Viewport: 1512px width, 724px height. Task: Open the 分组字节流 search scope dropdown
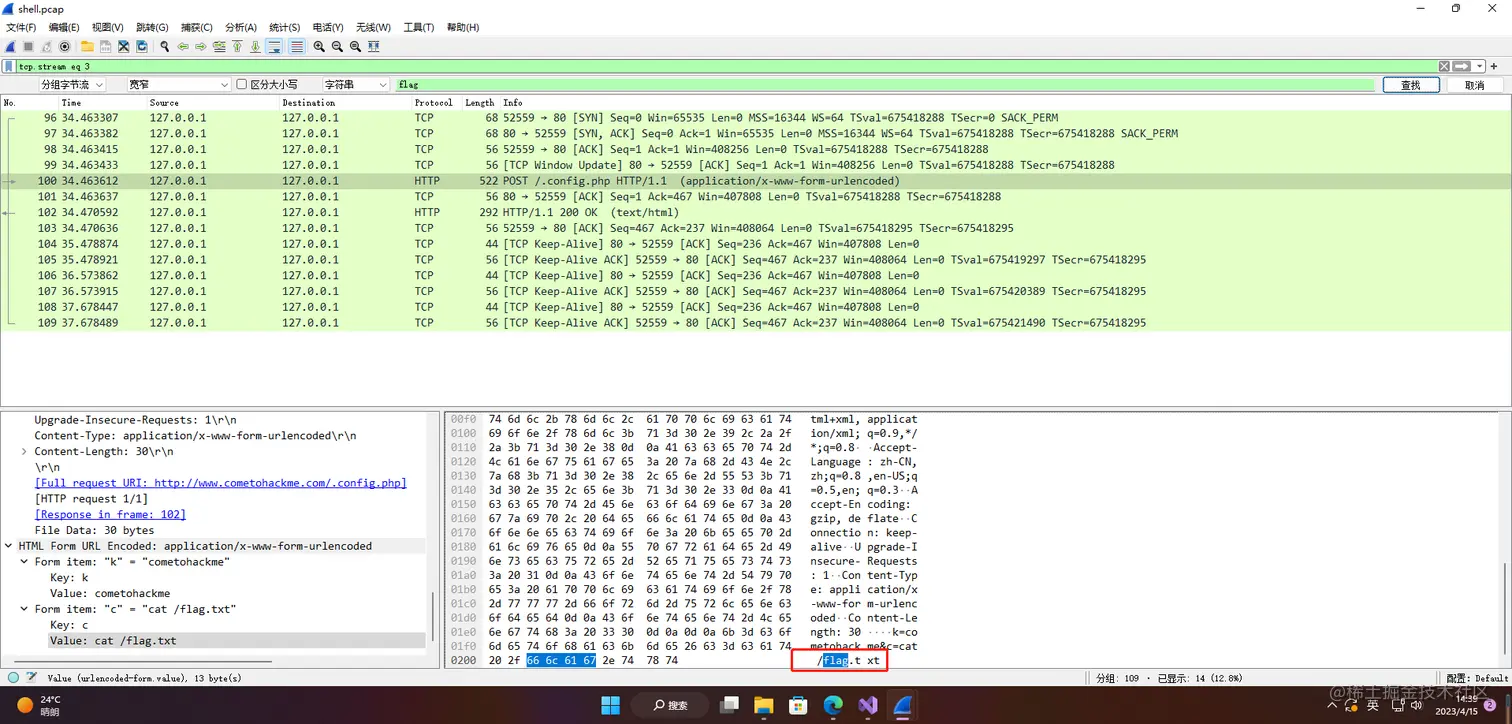coord(73,85)
